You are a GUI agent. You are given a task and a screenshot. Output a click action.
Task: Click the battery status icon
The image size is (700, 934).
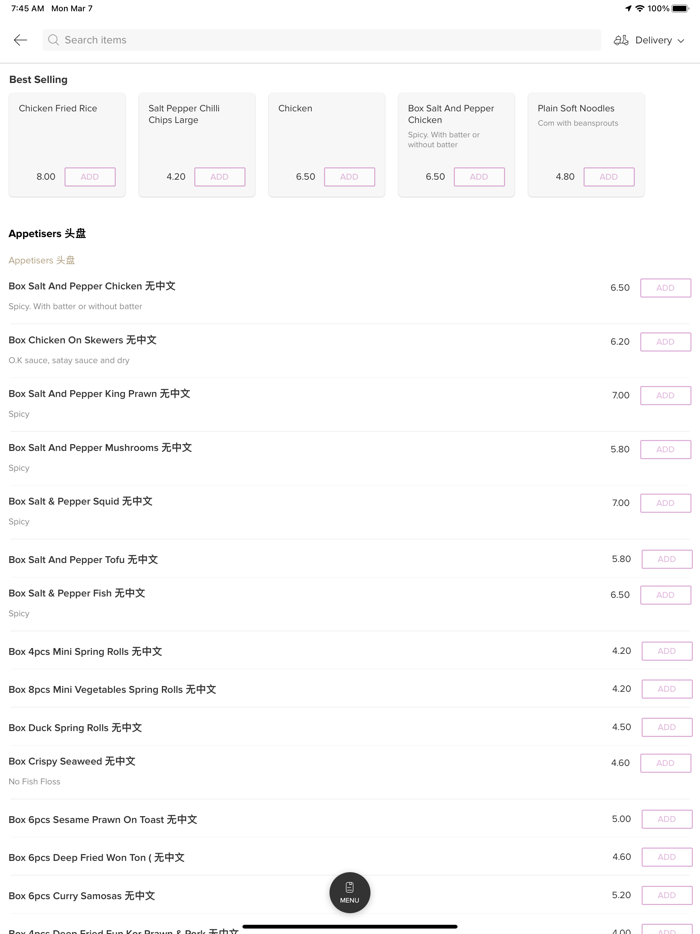click(681, 8)
